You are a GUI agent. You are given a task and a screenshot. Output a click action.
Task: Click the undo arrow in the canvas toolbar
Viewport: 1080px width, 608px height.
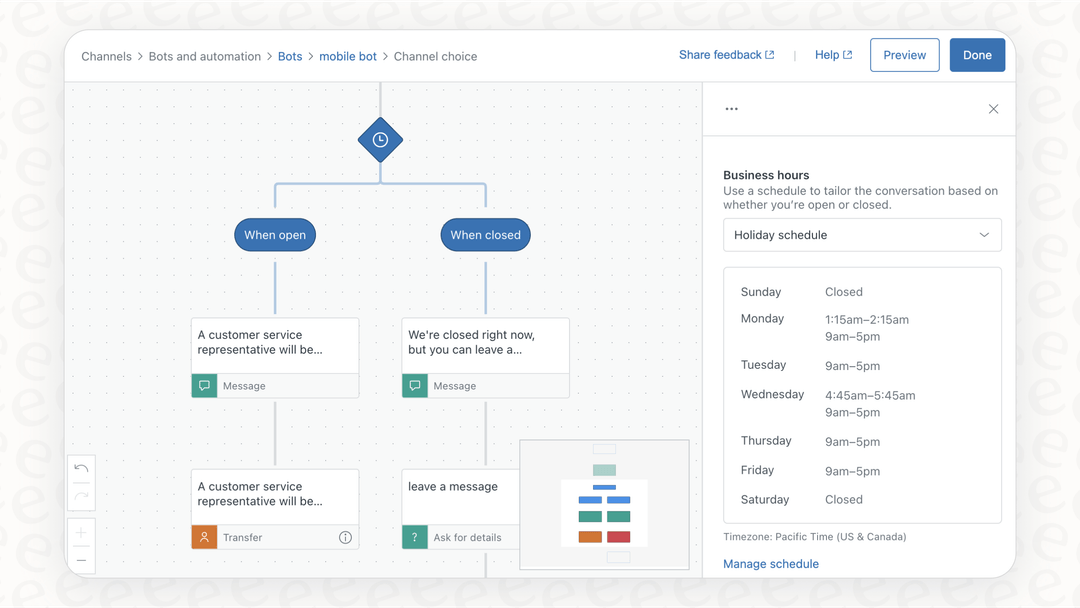pyautogui.click(x=81, y=467)
